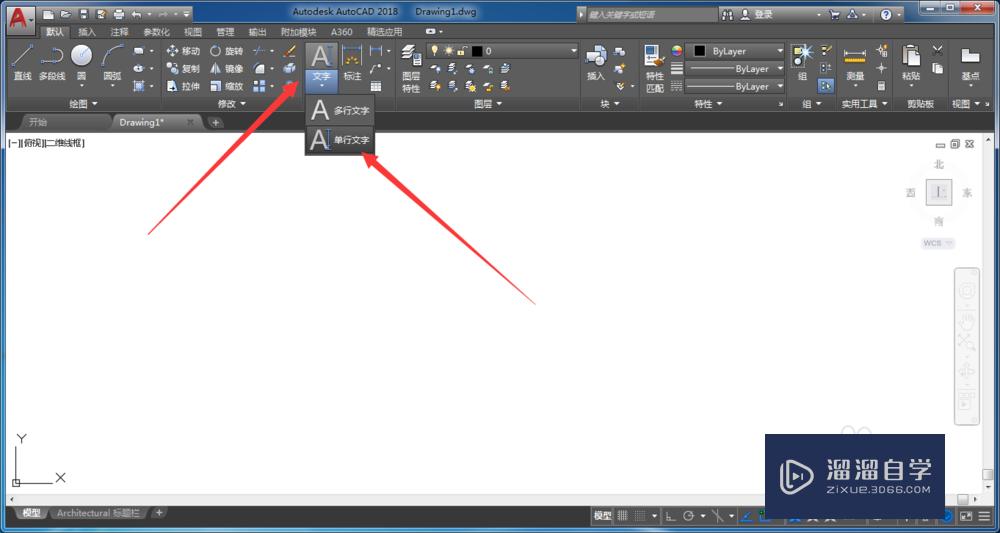Click the black layer 0 color swatch
The height and width of the screenshot is (533, 1000).
(x=477, y=50)
